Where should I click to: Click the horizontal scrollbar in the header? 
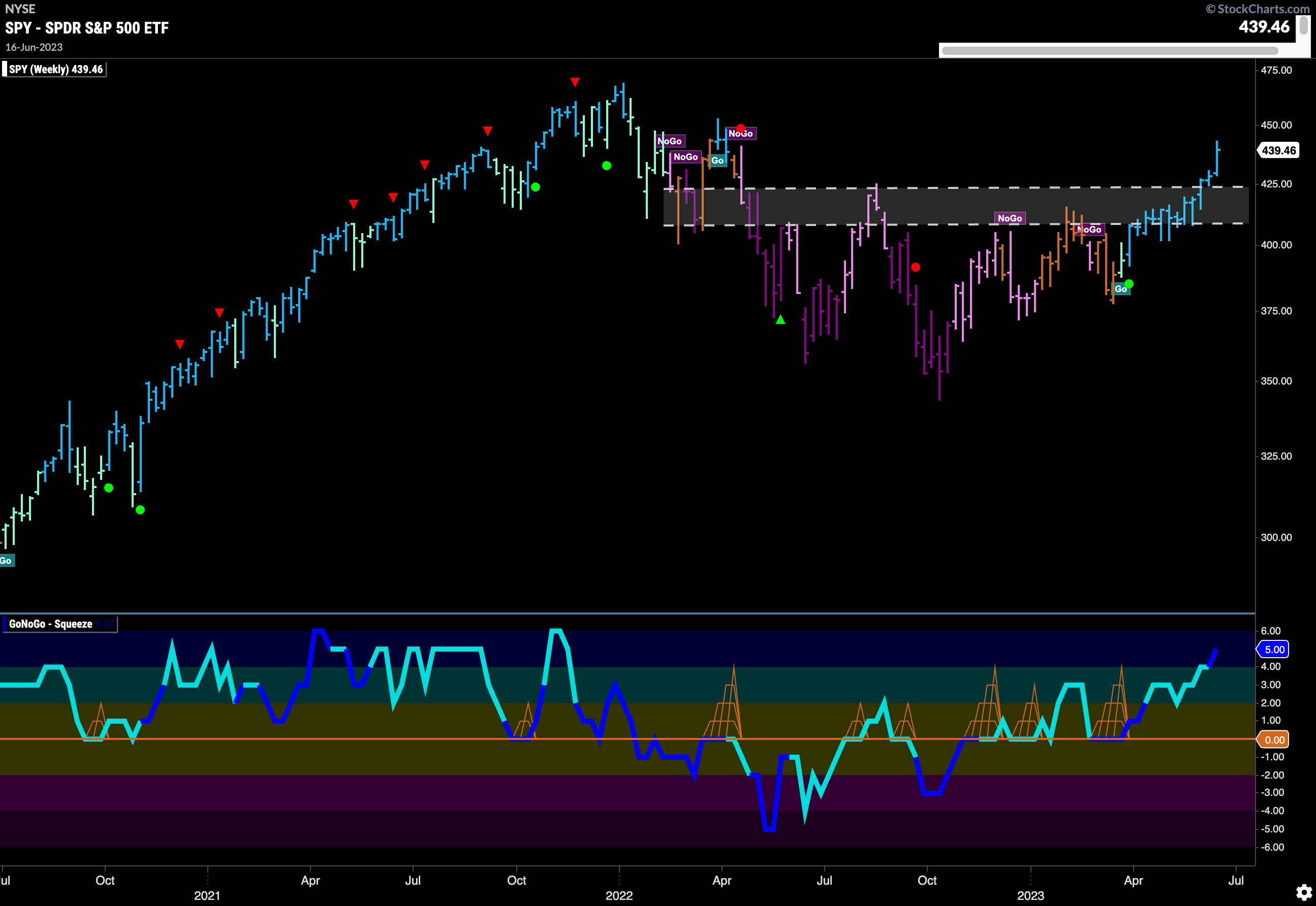tap(1109, 50)
